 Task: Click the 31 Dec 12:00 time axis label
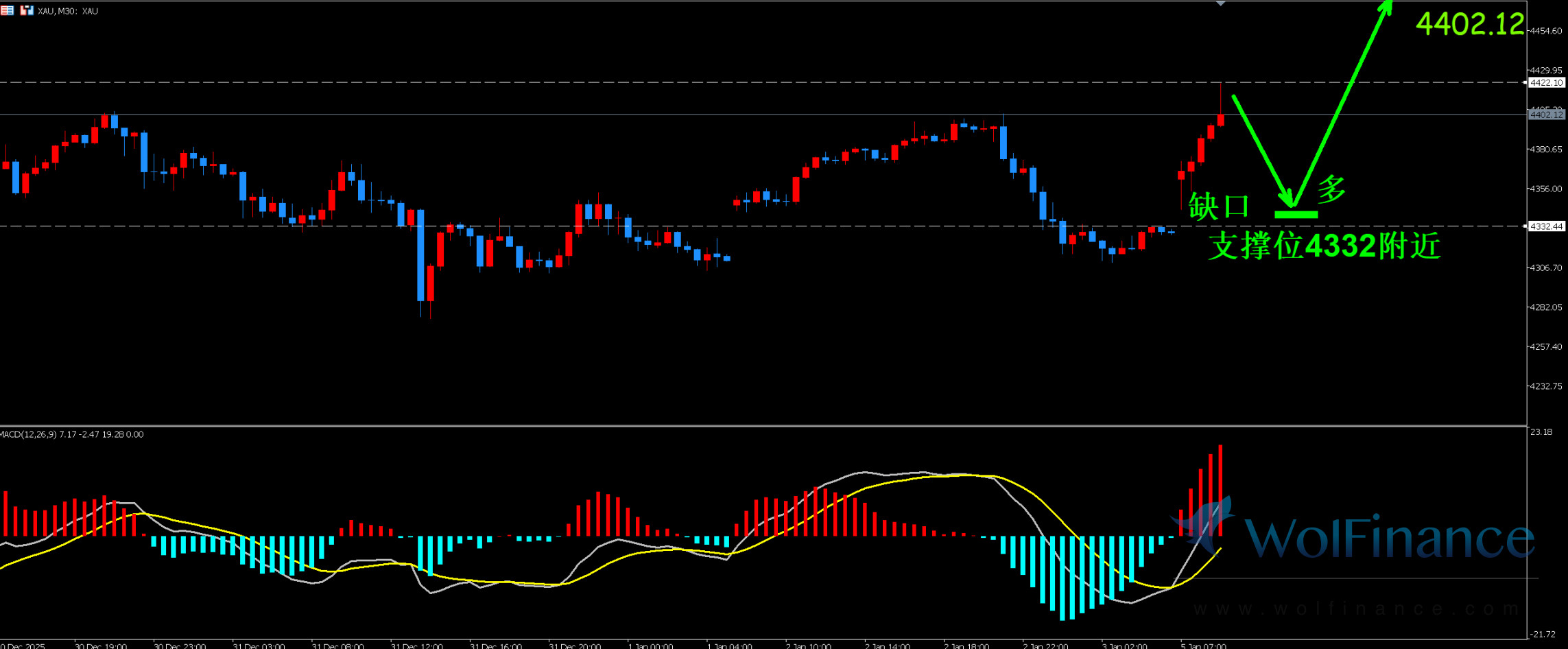point(416,646)
